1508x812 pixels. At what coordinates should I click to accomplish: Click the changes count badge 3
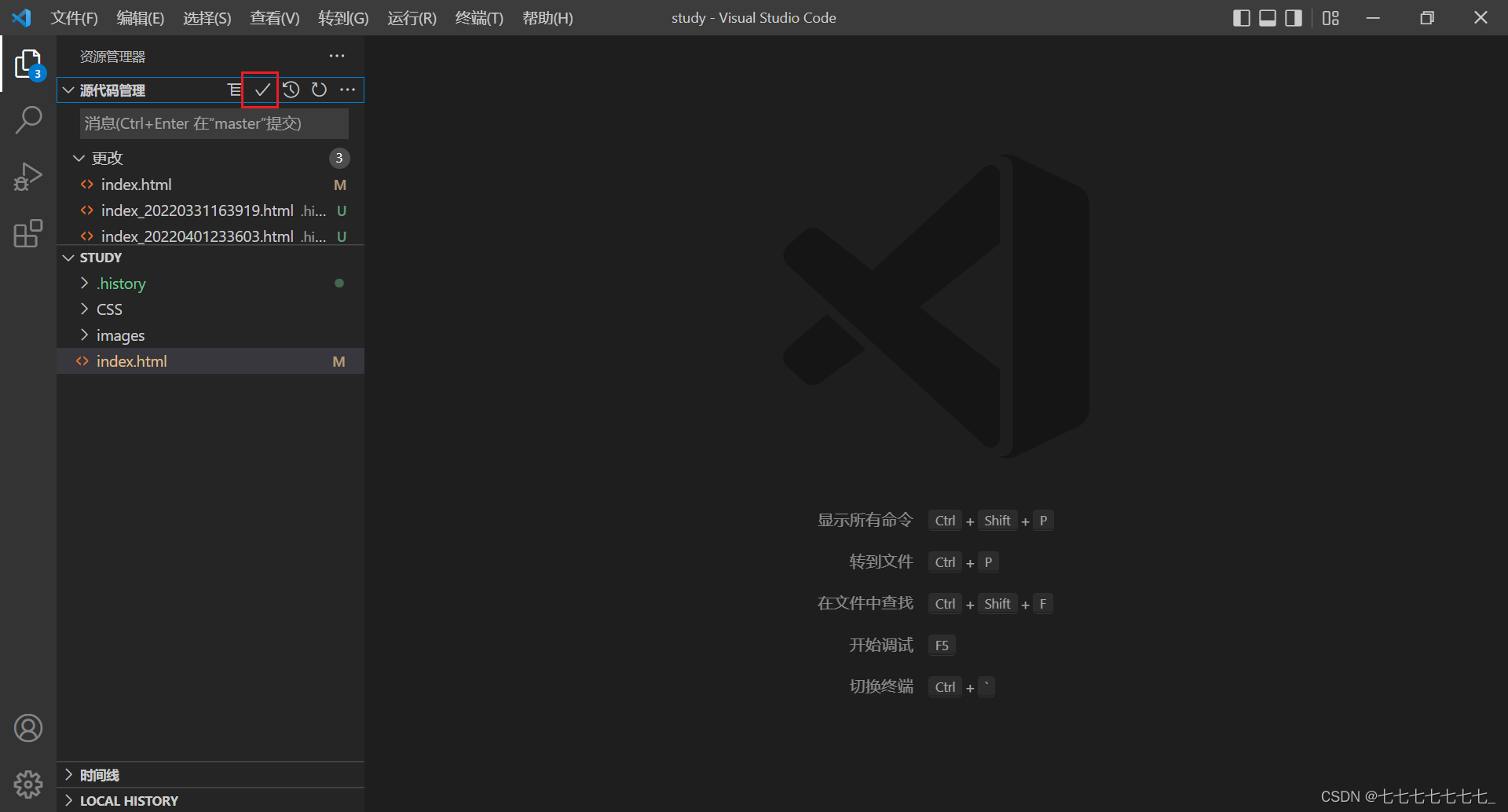339,158
